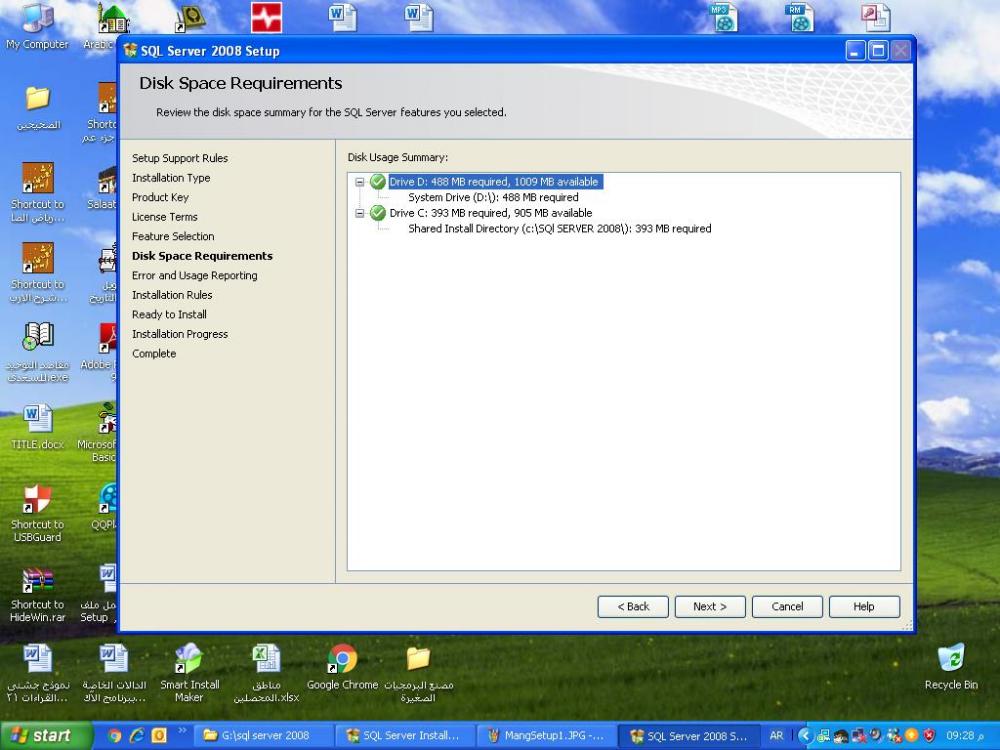Switch to SQL Server Install... taskbar window
1000x750 pixels.
coord(405,735)
